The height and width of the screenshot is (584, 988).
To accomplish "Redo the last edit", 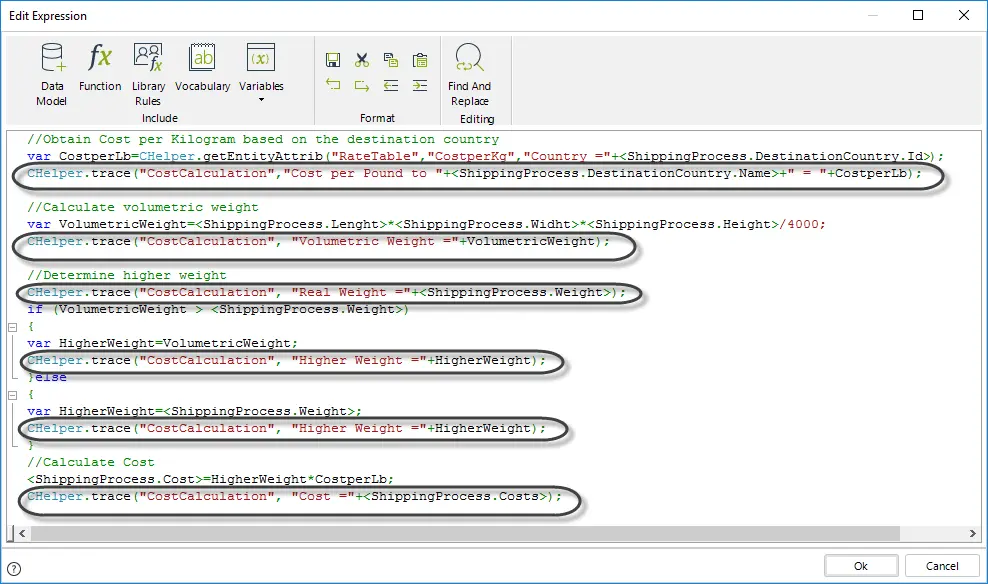I will [x=362, y=85].
